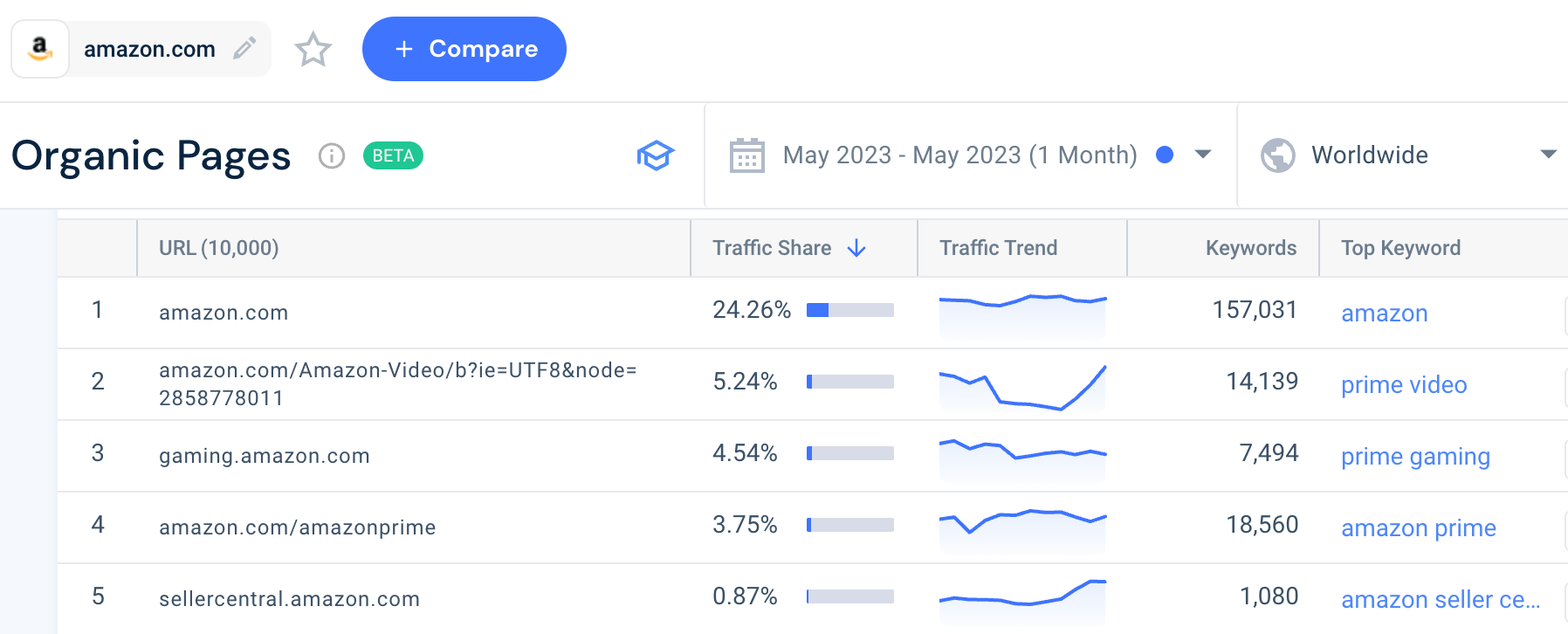Open the Worldwide country dropdown

coord(1548,155)
